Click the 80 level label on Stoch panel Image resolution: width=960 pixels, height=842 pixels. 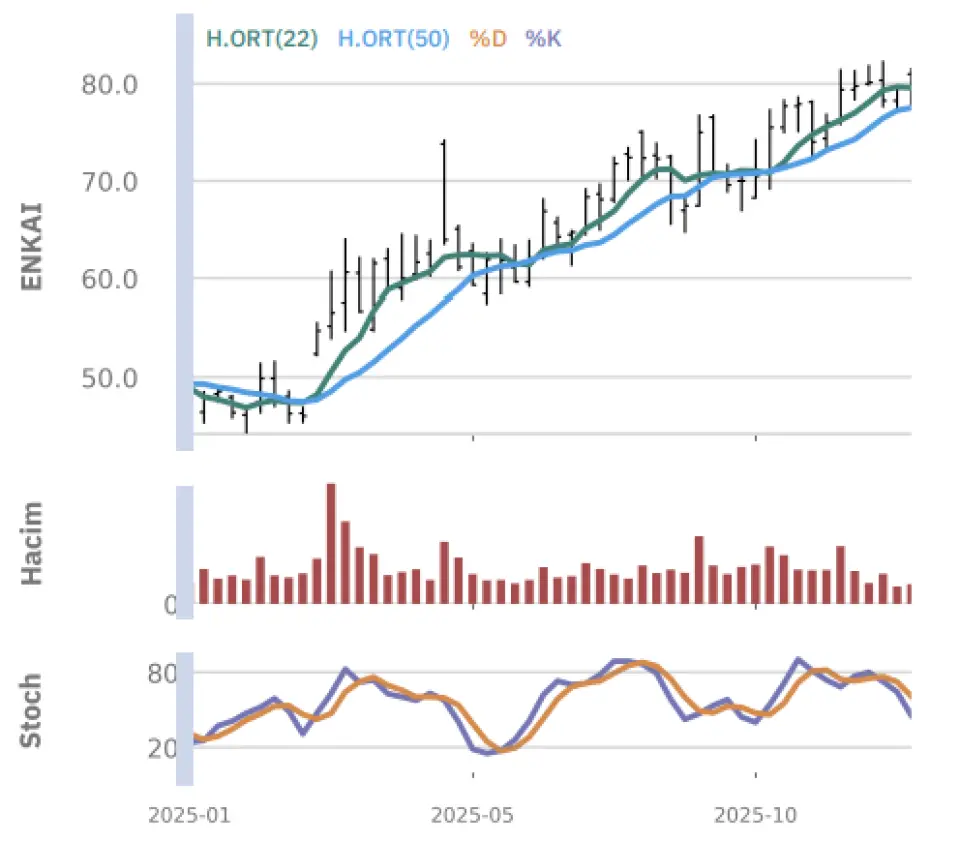coord(163,673)
